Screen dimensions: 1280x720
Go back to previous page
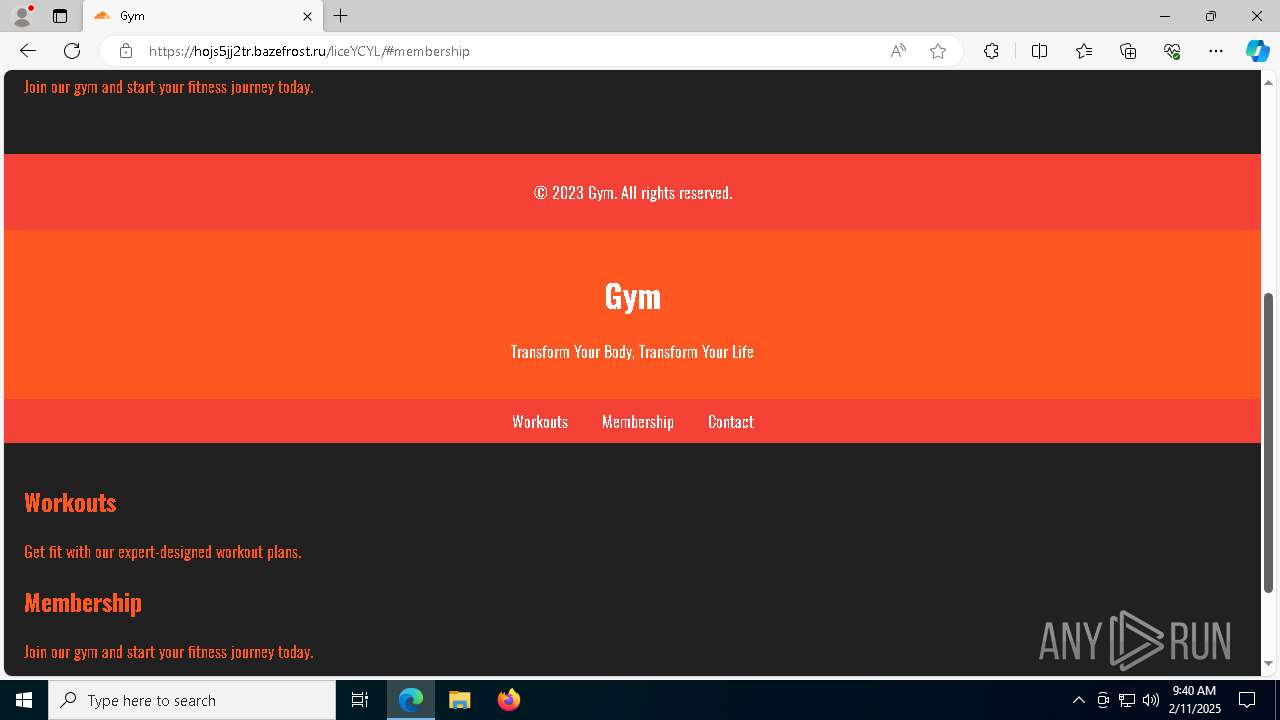[x=28, y=51]
